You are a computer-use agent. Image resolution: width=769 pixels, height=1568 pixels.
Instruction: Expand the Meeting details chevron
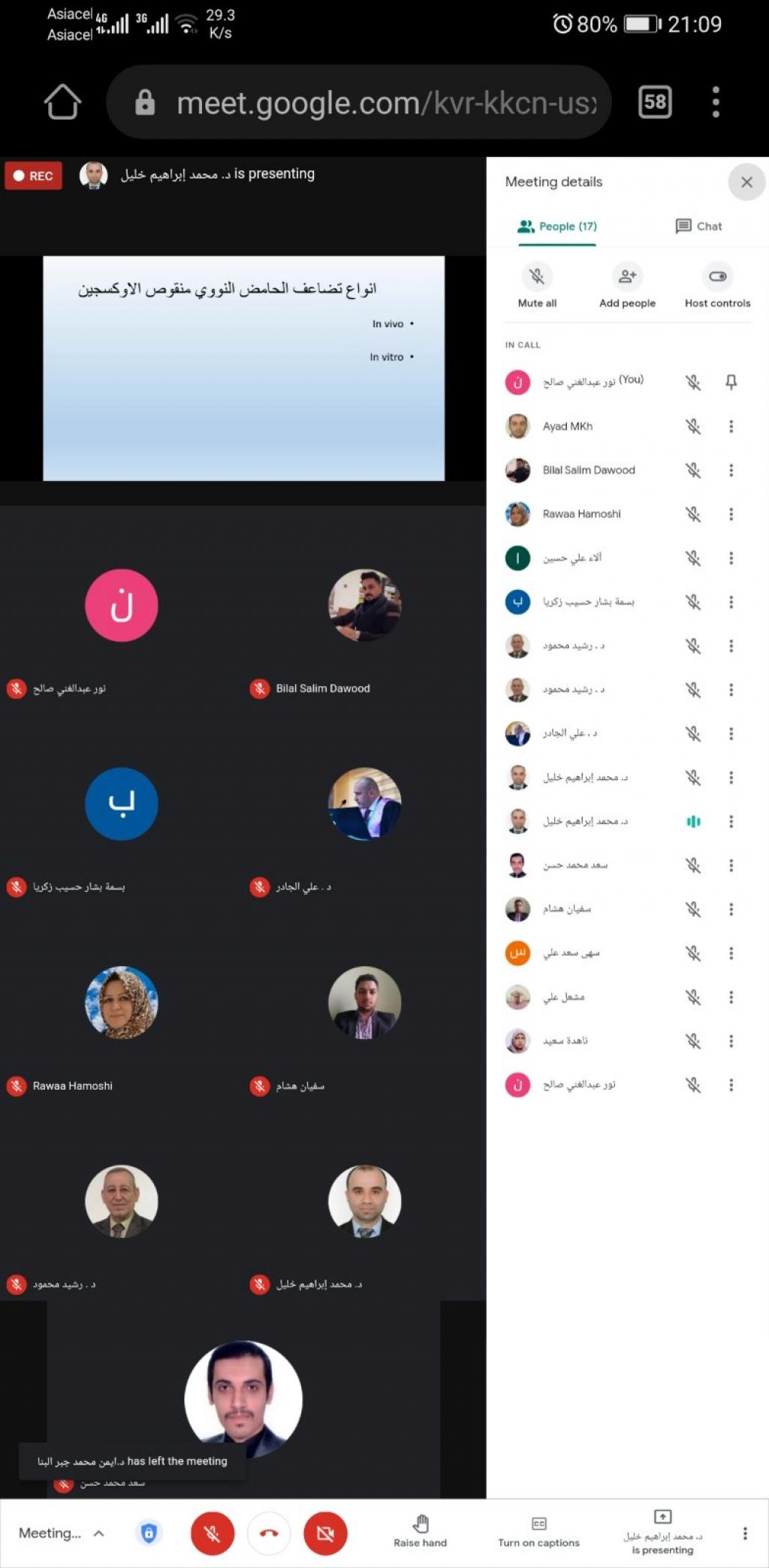click(x=98, y=1533)
